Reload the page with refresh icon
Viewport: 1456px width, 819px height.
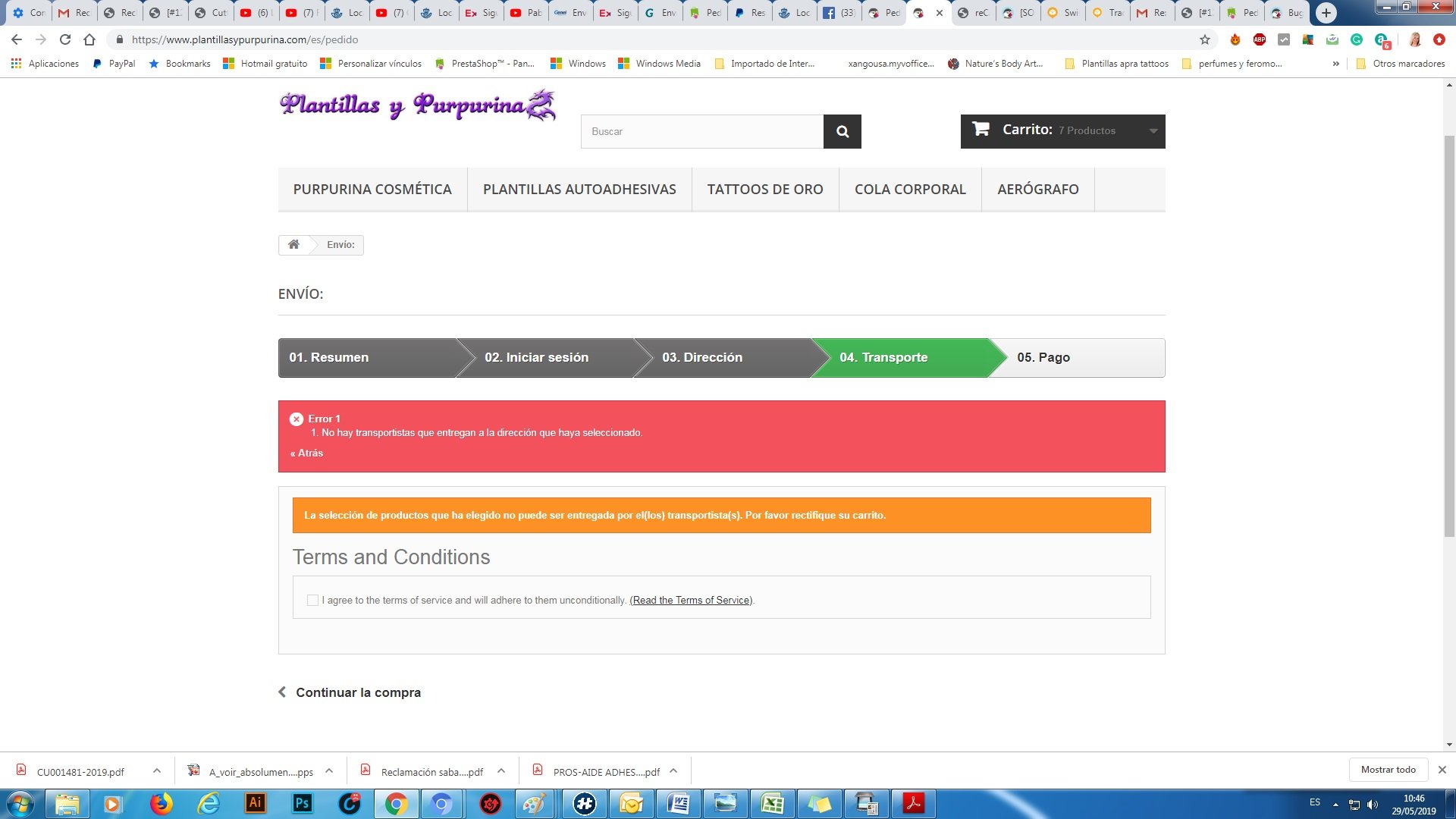coord(65,39)
